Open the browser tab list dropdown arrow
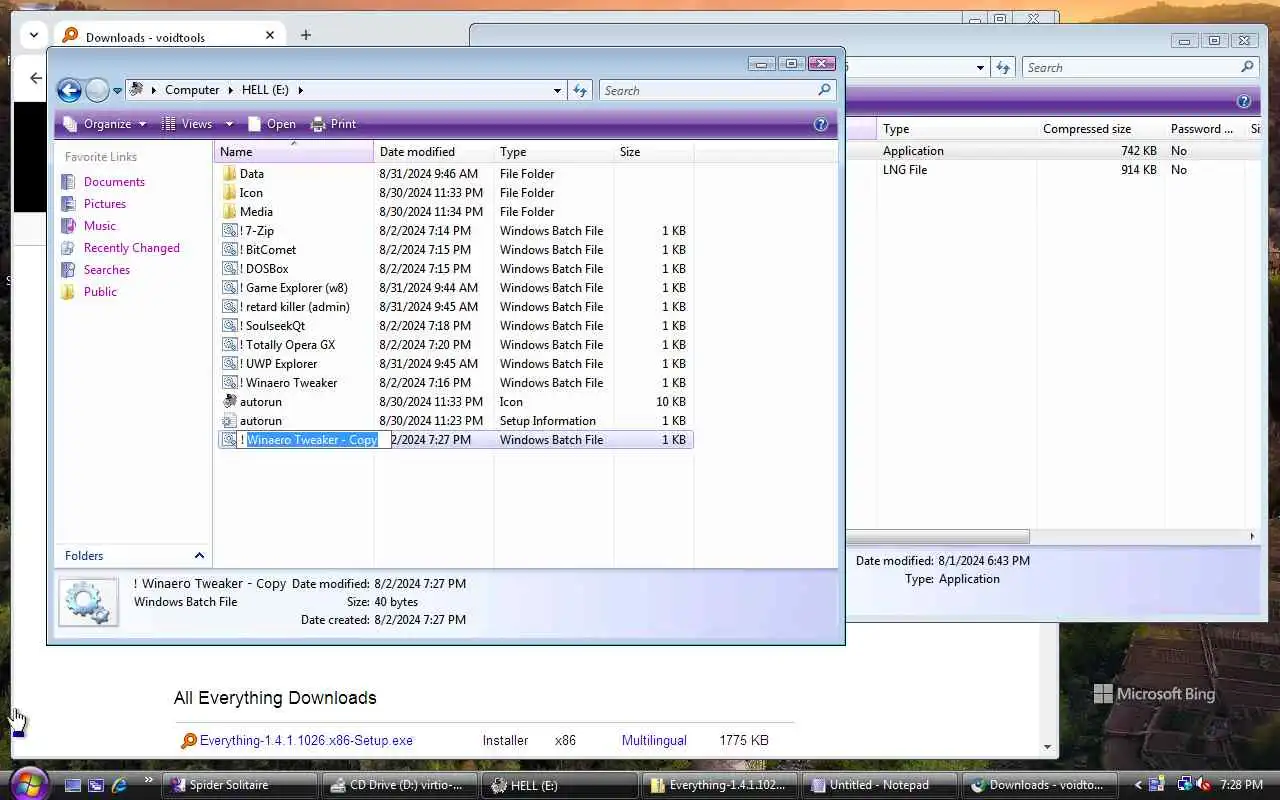The height and width of the screenshot is (800, 1280). 34,35
